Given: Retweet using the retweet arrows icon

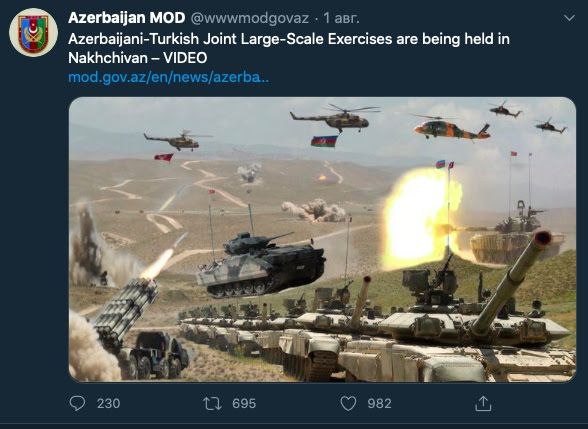Looking at the screenshot, I should 212,404.
